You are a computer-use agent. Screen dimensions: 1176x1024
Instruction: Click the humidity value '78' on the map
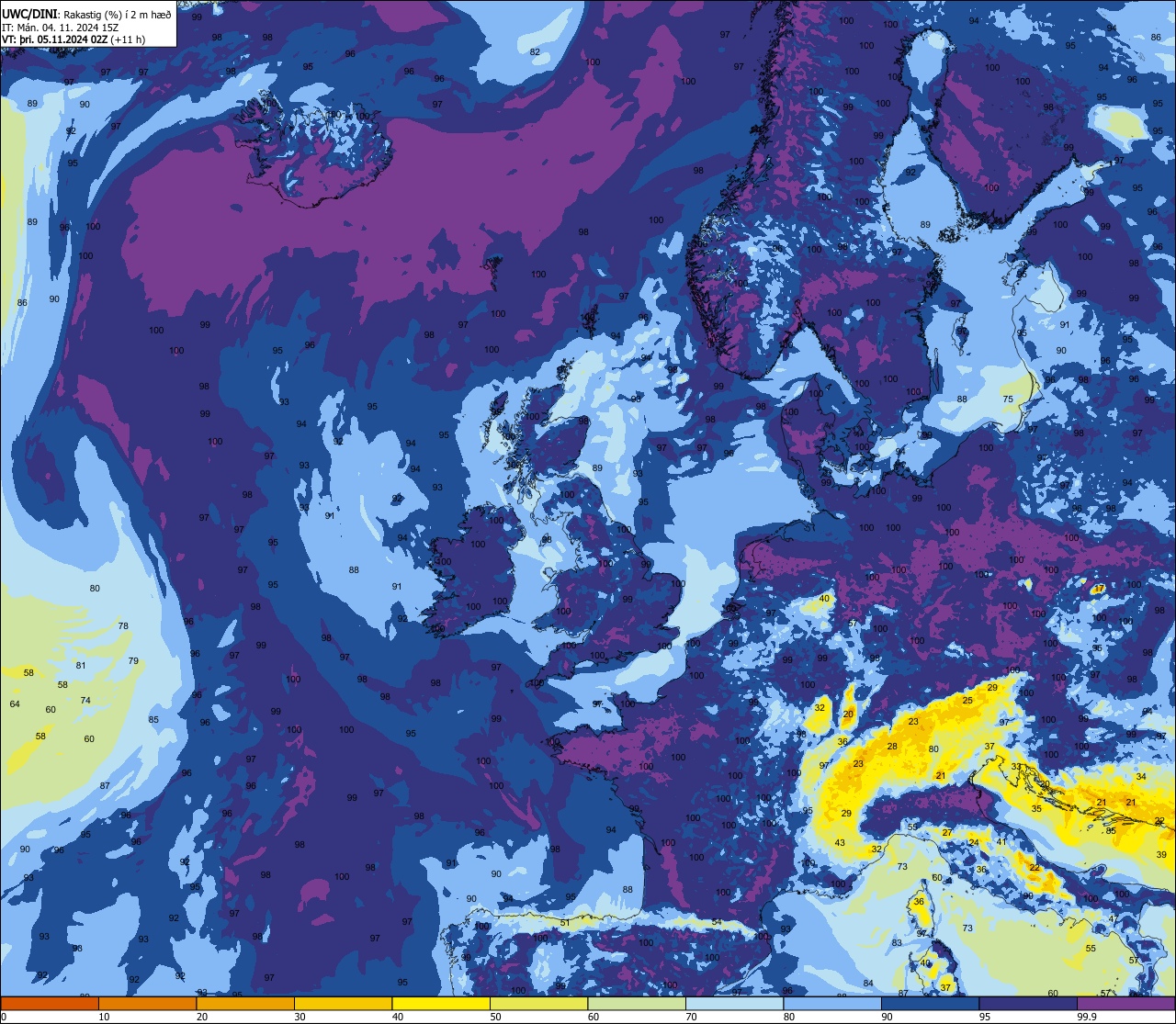coord(123,626)
